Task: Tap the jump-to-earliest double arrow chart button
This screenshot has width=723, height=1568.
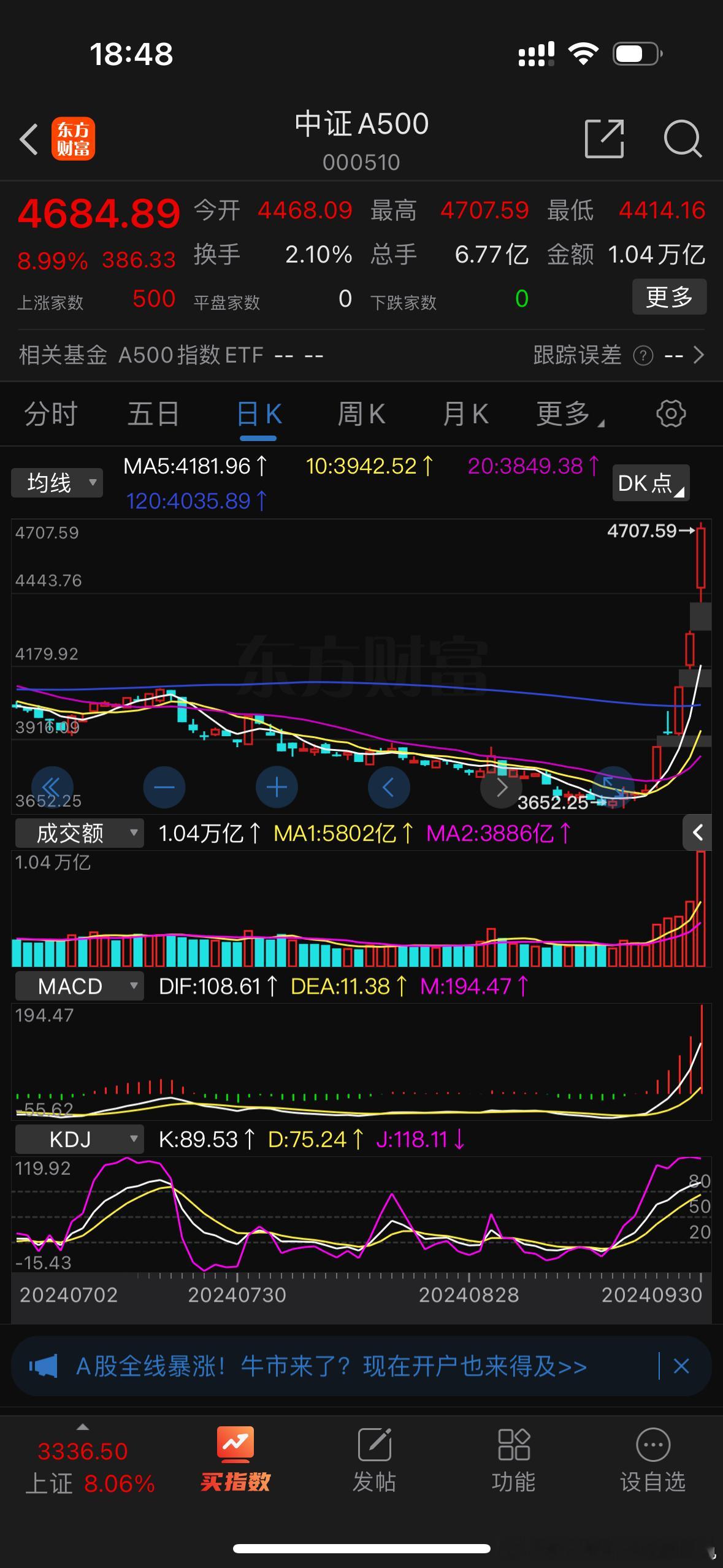Action: tap(52, 787)
